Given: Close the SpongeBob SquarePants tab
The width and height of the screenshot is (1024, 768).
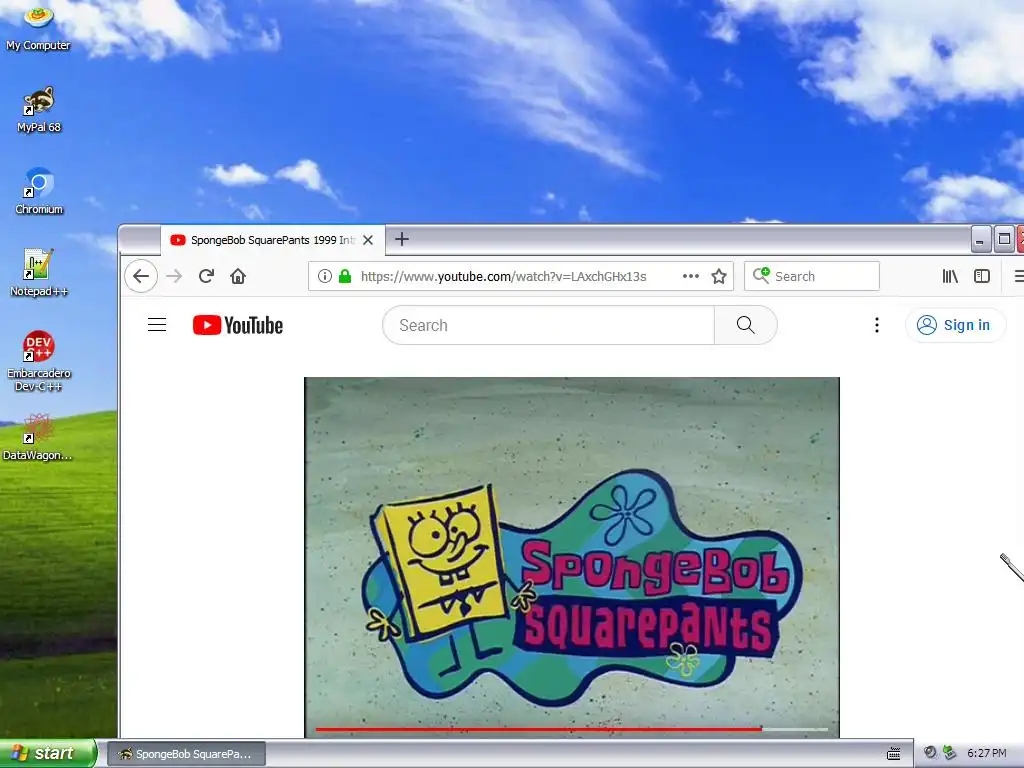Looking at the screenshot, I should 368,240.
